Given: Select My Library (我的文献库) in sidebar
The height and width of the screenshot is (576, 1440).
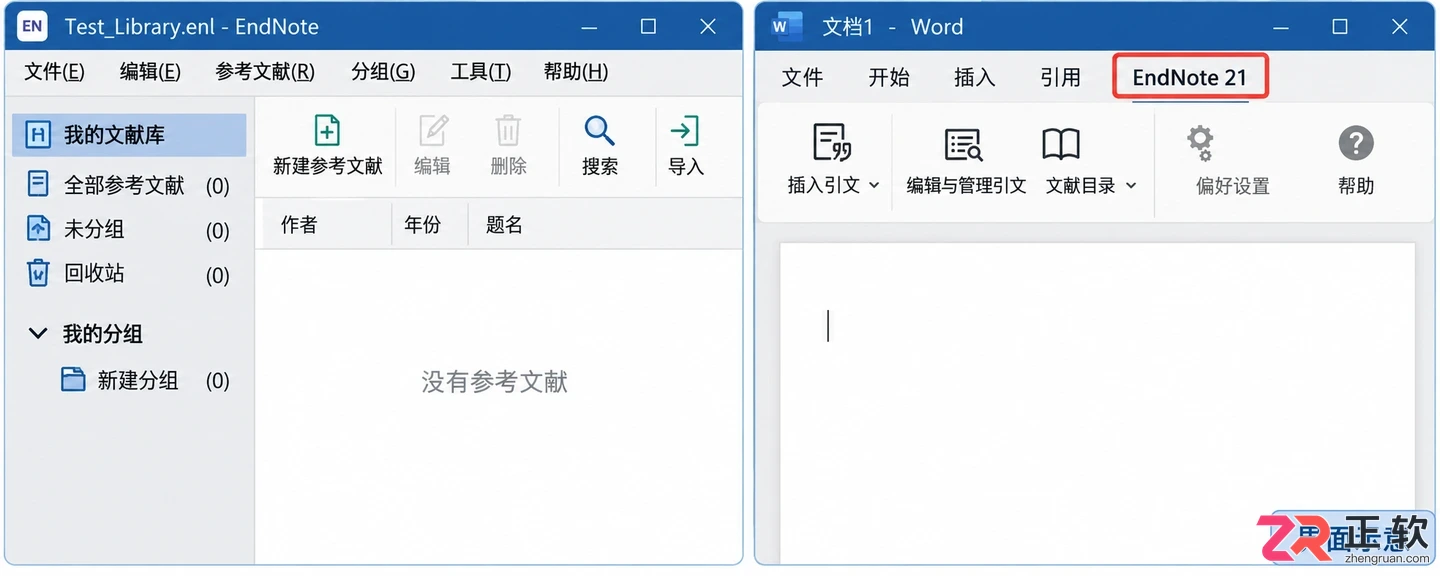Looking at the screenshot, I should point(129,135).
